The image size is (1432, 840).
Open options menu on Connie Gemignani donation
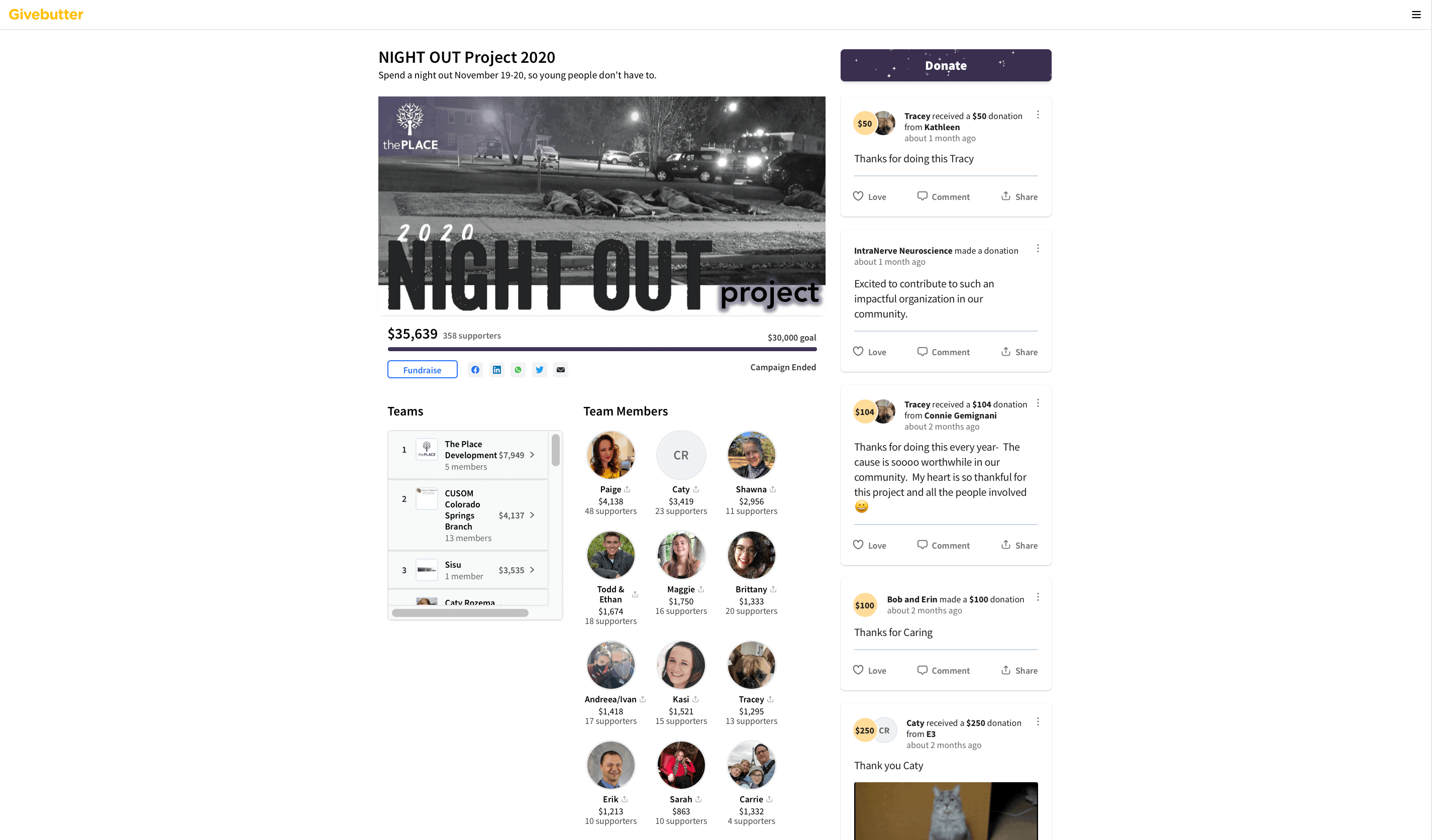(x=1038, y=403)
